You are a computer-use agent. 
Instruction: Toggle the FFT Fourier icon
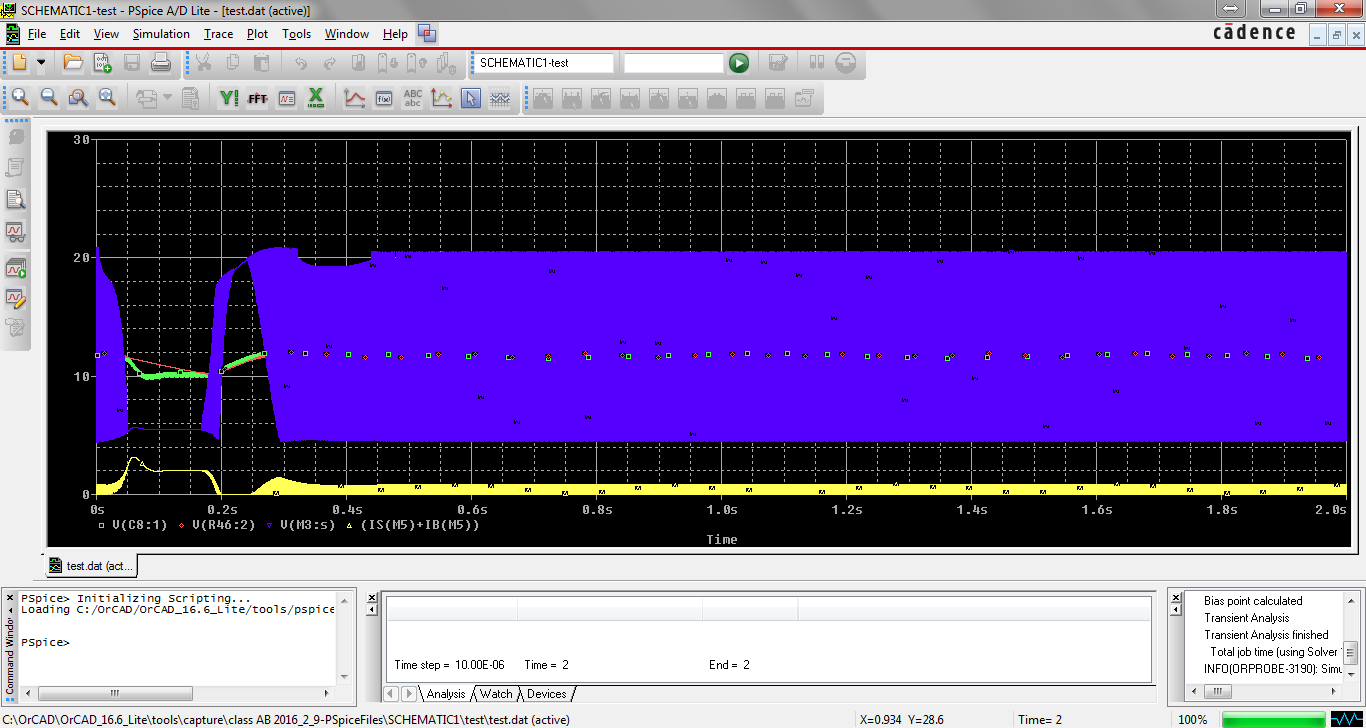258,98
